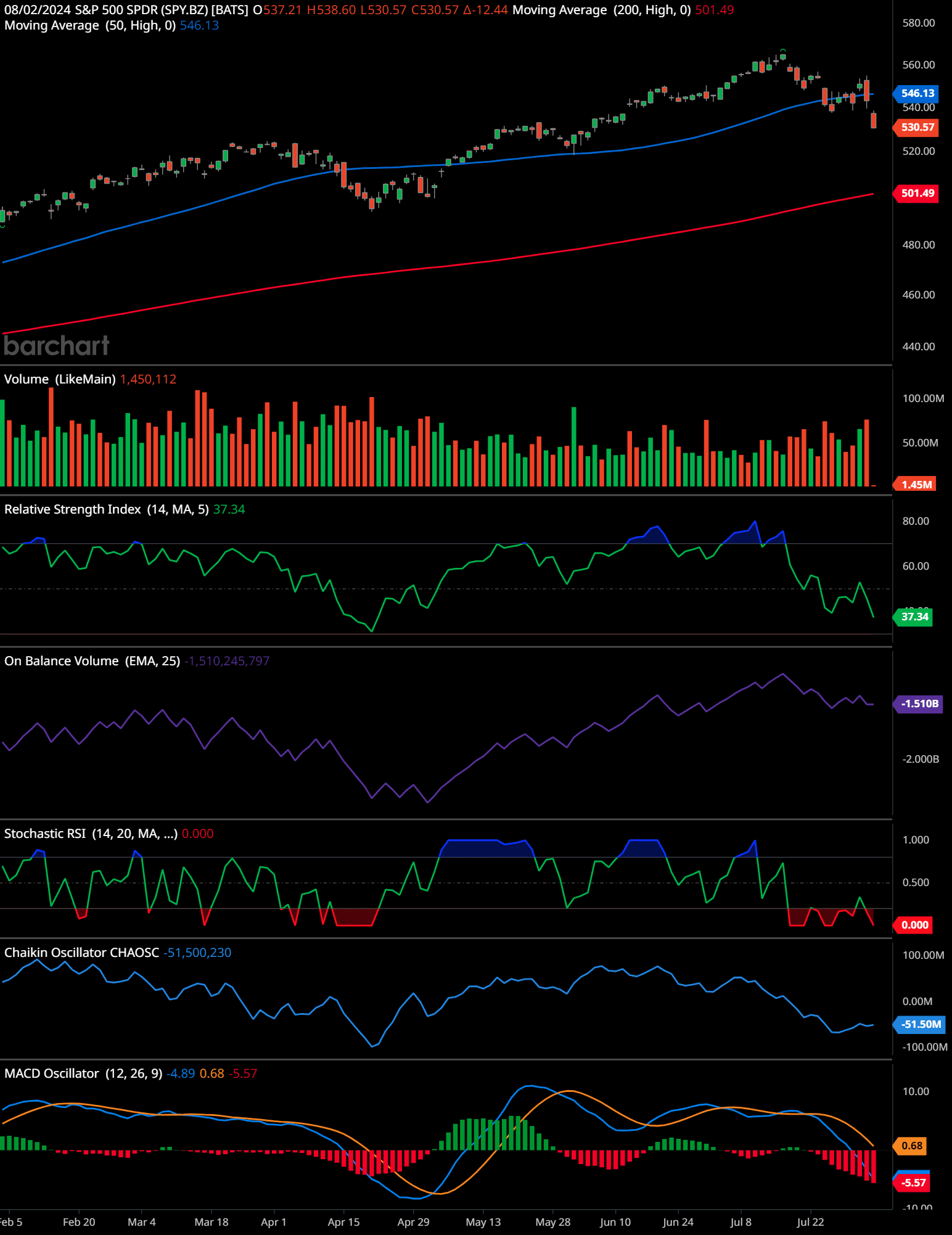Click the May 28 date axis label
Image resolution: width=952 pixels, height=1235 pixels.
click(x=553, y=1222)
